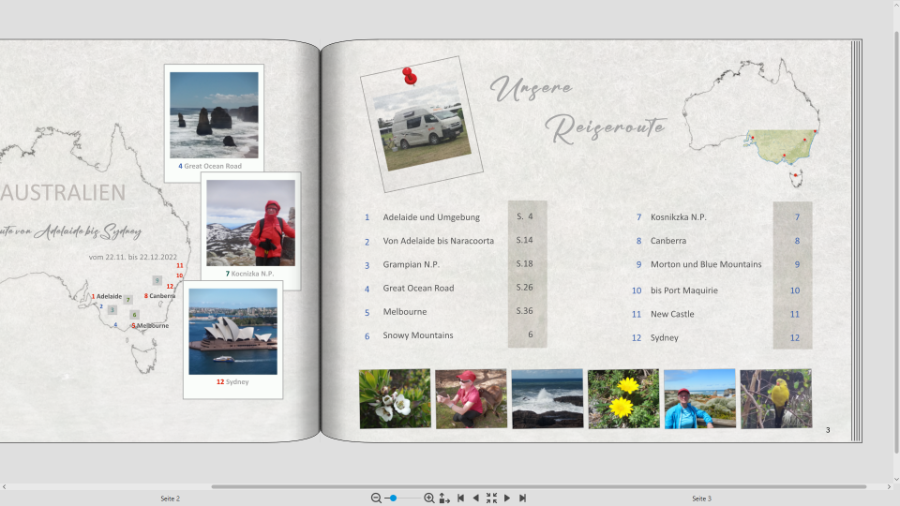Jump to the first page

pyautogui.click(x=460, y=498)
